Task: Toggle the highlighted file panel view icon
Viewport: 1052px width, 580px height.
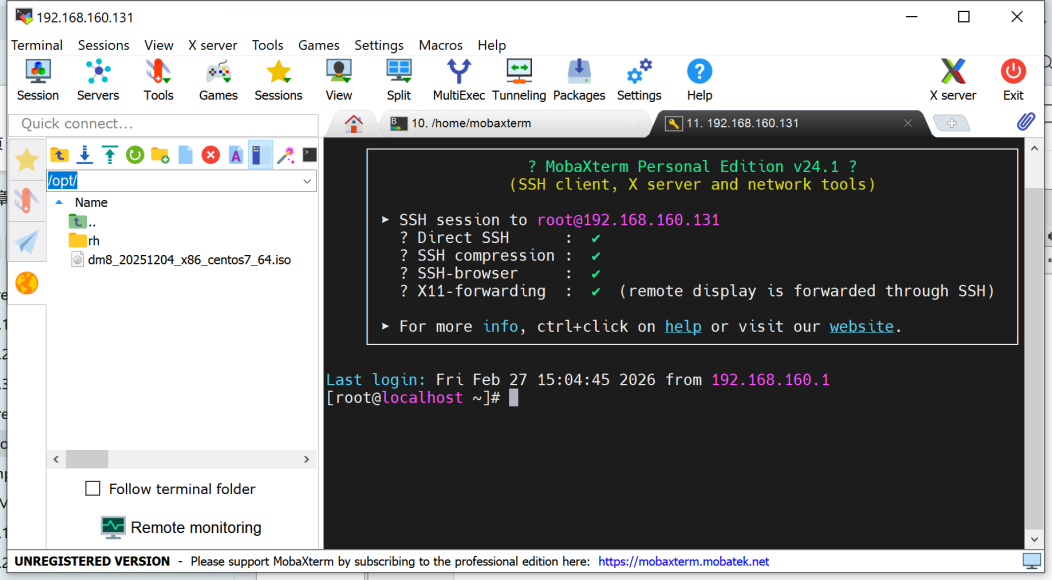Action: [x=260, y=155]
